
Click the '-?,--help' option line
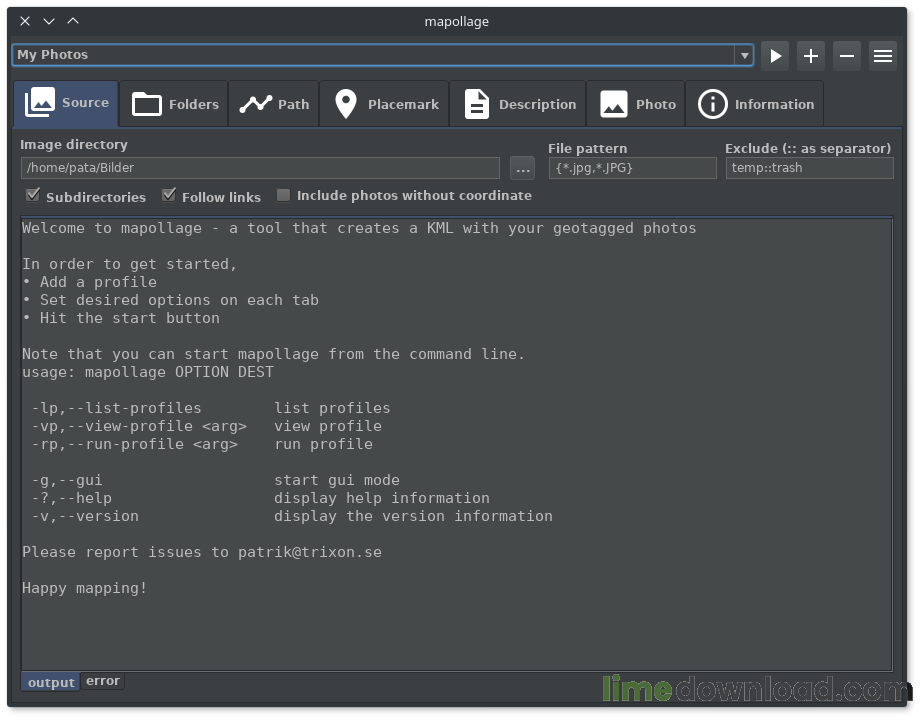(x=261, y=498)
